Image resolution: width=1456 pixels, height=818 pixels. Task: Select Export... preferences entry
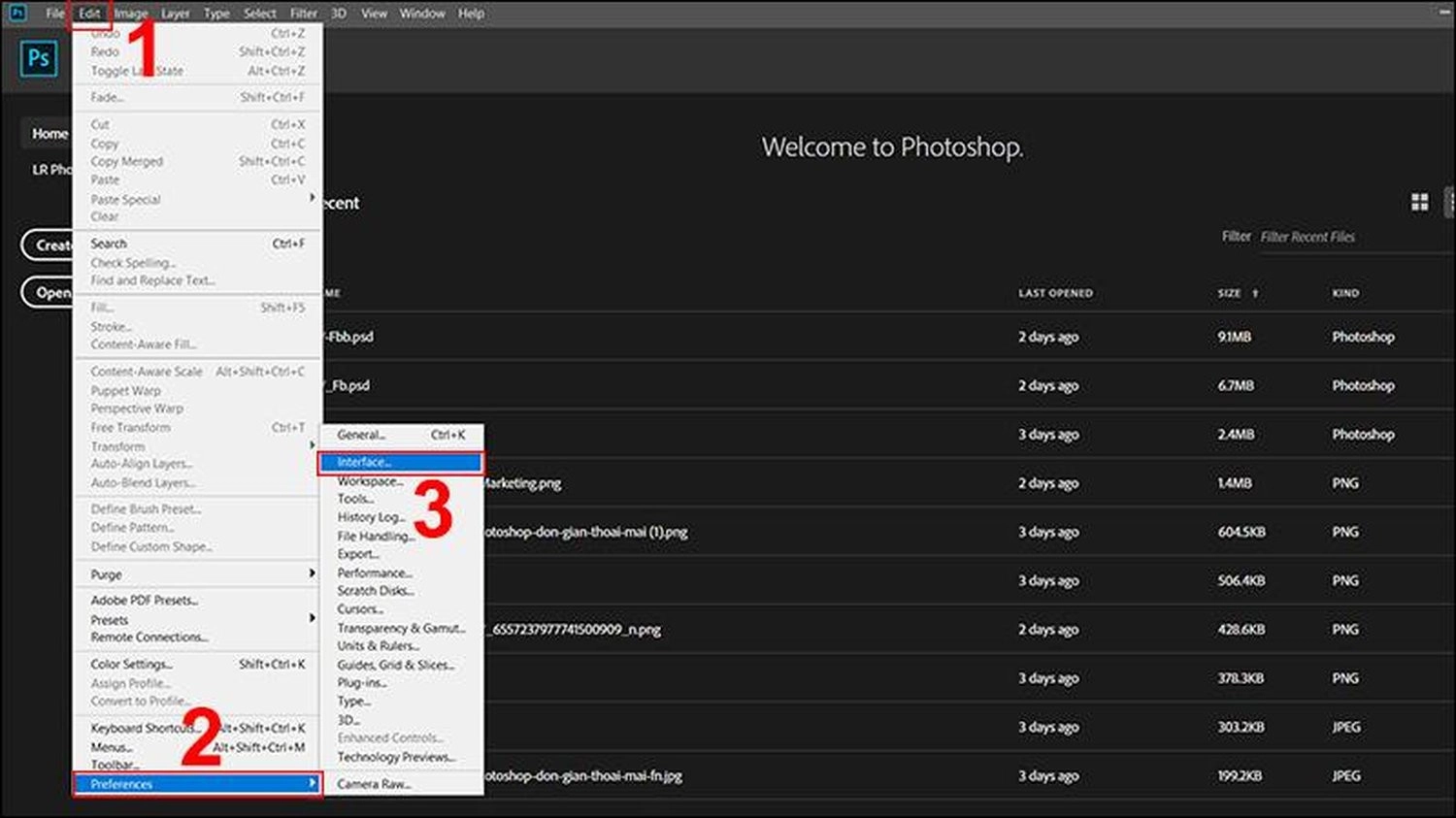(402, 554)
